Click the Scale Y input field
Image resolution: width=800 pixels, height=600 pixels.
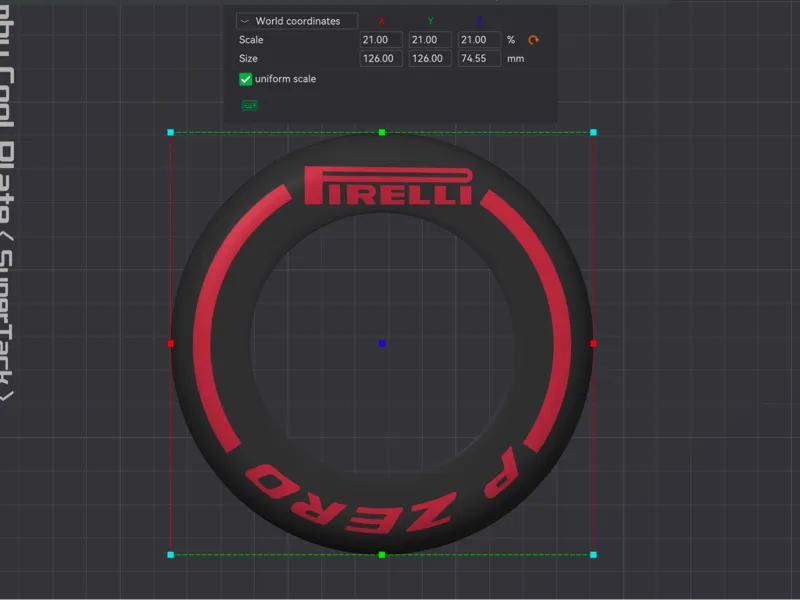(x=430, y=40)
